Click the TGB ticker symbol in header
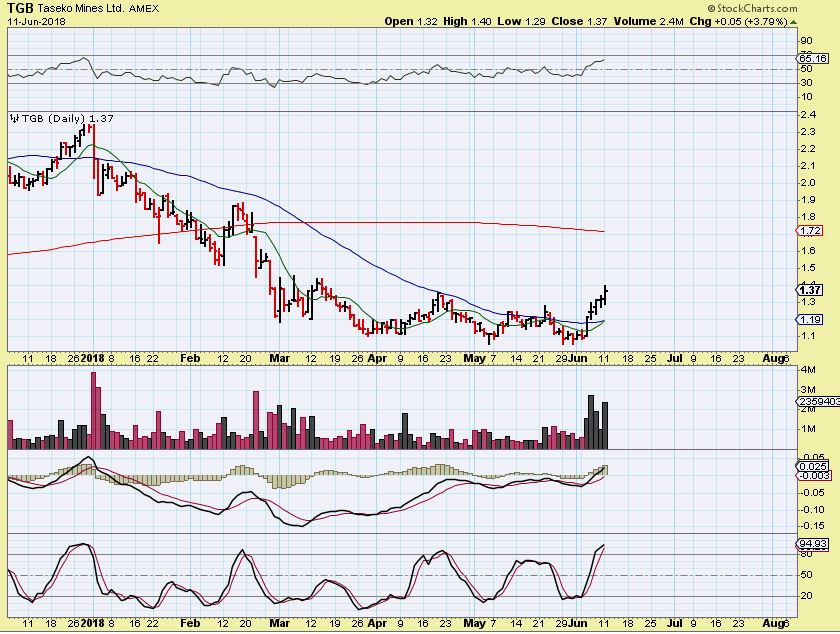 coord(20,8)
